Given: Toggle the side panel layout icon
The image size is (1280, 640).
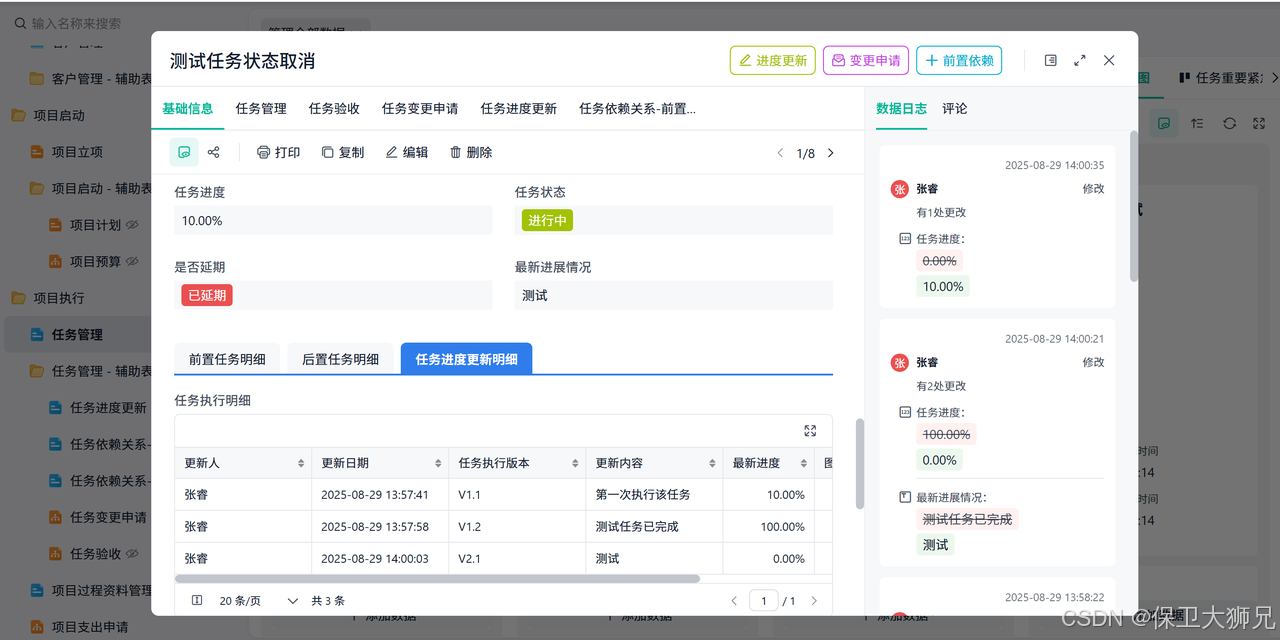Looking at the screenshot, I should [x=1050, y=60].
